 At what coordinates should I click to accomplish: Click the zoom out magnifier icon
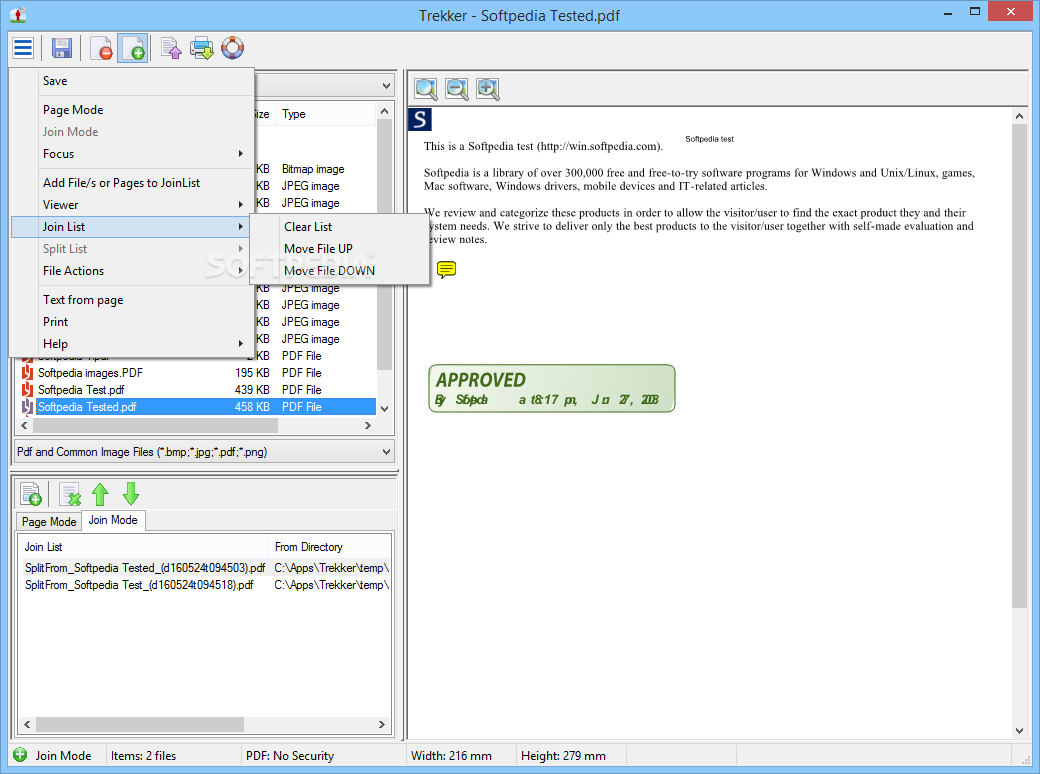[x=457, y=89]
